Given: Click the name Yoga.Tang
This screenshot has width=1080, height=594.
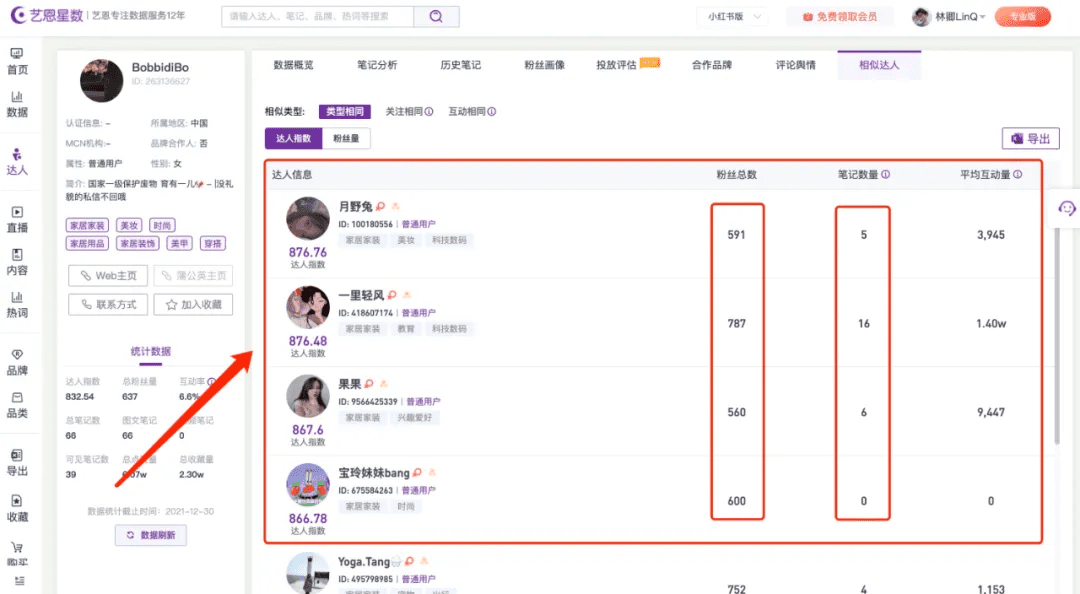Looking at the screenshot, I should coord(364,562).
